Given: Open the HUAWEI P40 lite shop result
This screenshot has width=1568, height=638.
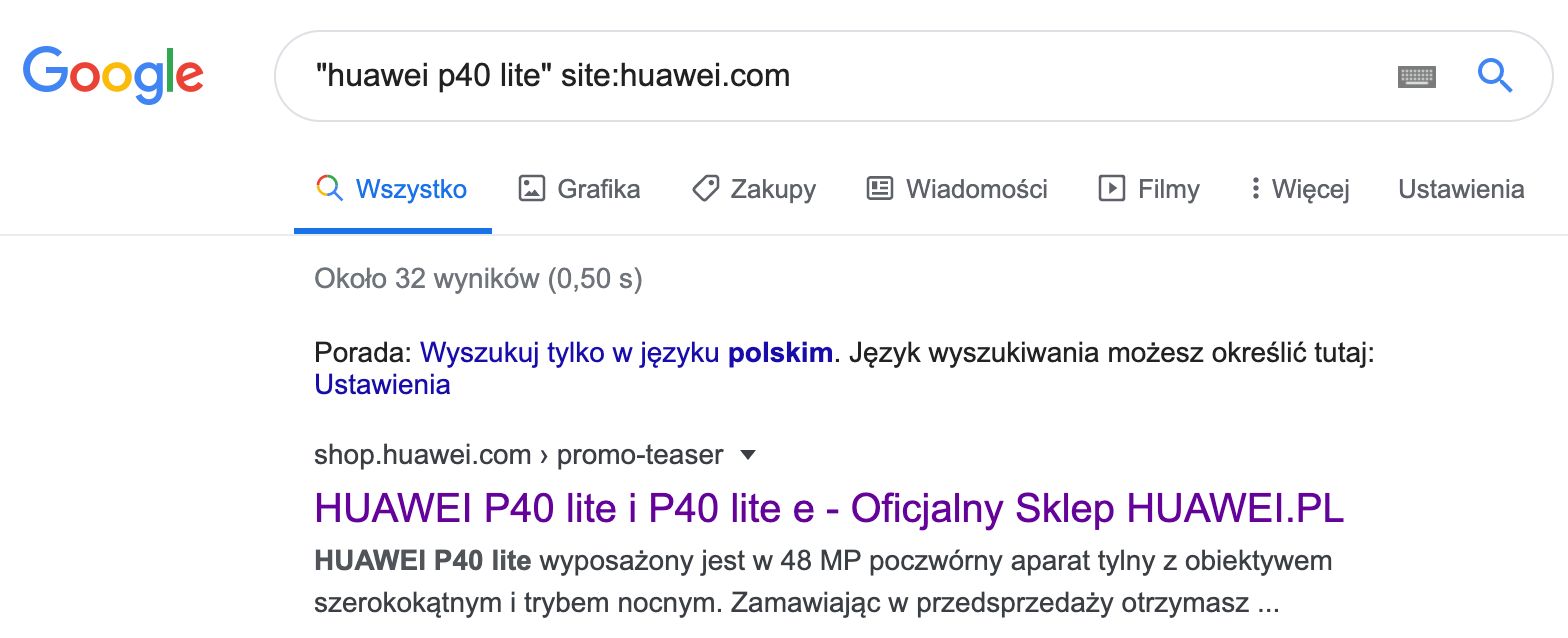Looking at the screenshot, I should click(829, 508).
